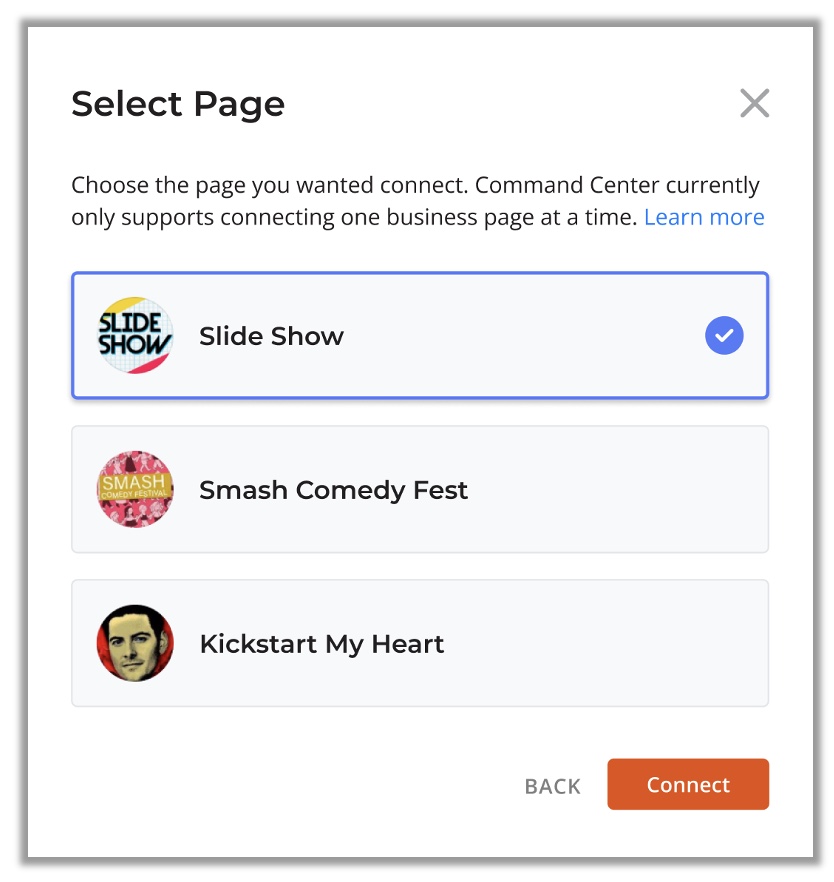The height and width of the screenshot is (882, 834).
Task: Click the Slide Show page logo
Action: click(135, 336)
